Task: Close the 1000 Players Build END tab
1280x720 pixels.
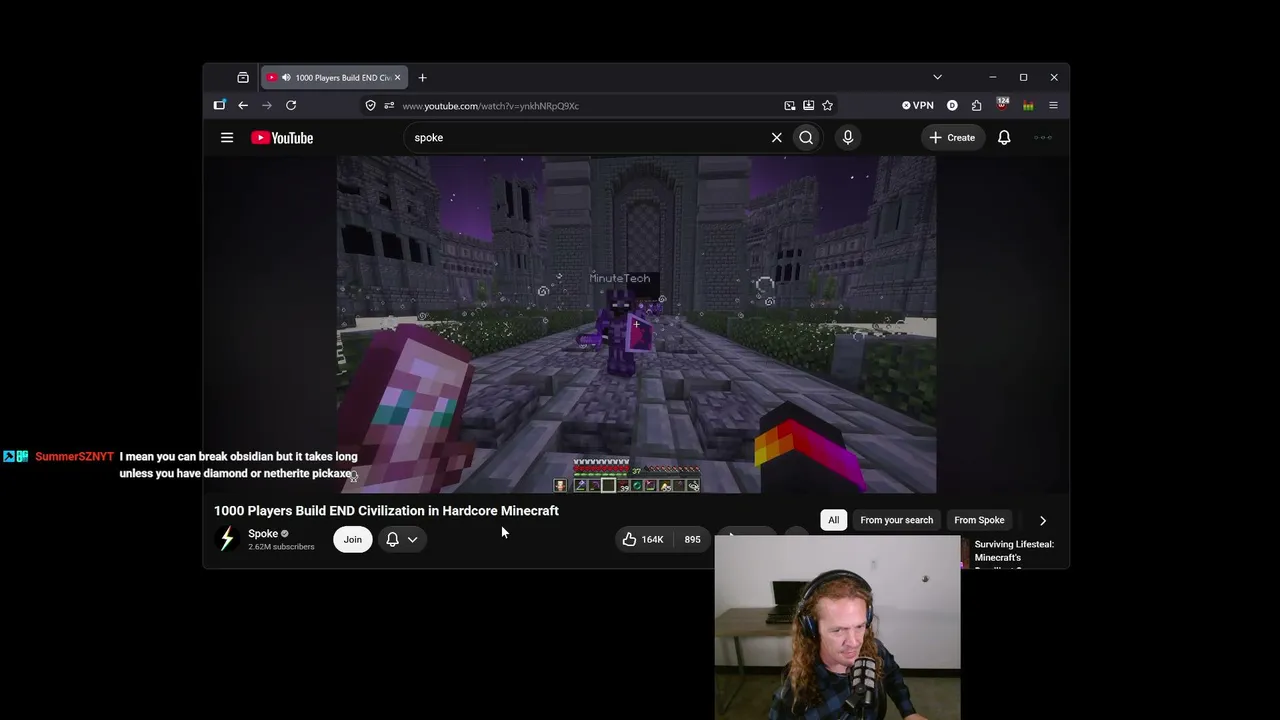Action: point(397,78)
